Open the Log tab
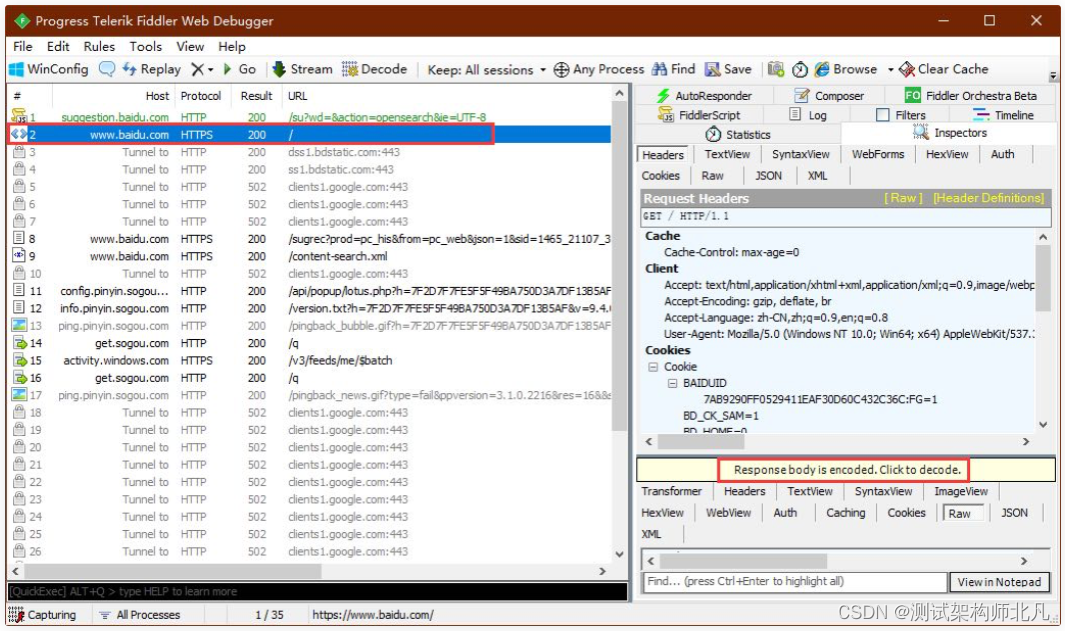Image resolution: width=1065 pixels, height=631 pixels. [x=808, y=115]
